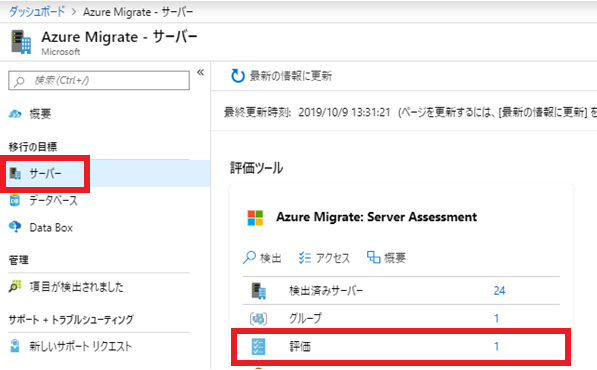Open the グループ count 1 link
This screenshot has height=370, width=597.
coord(496,318)
